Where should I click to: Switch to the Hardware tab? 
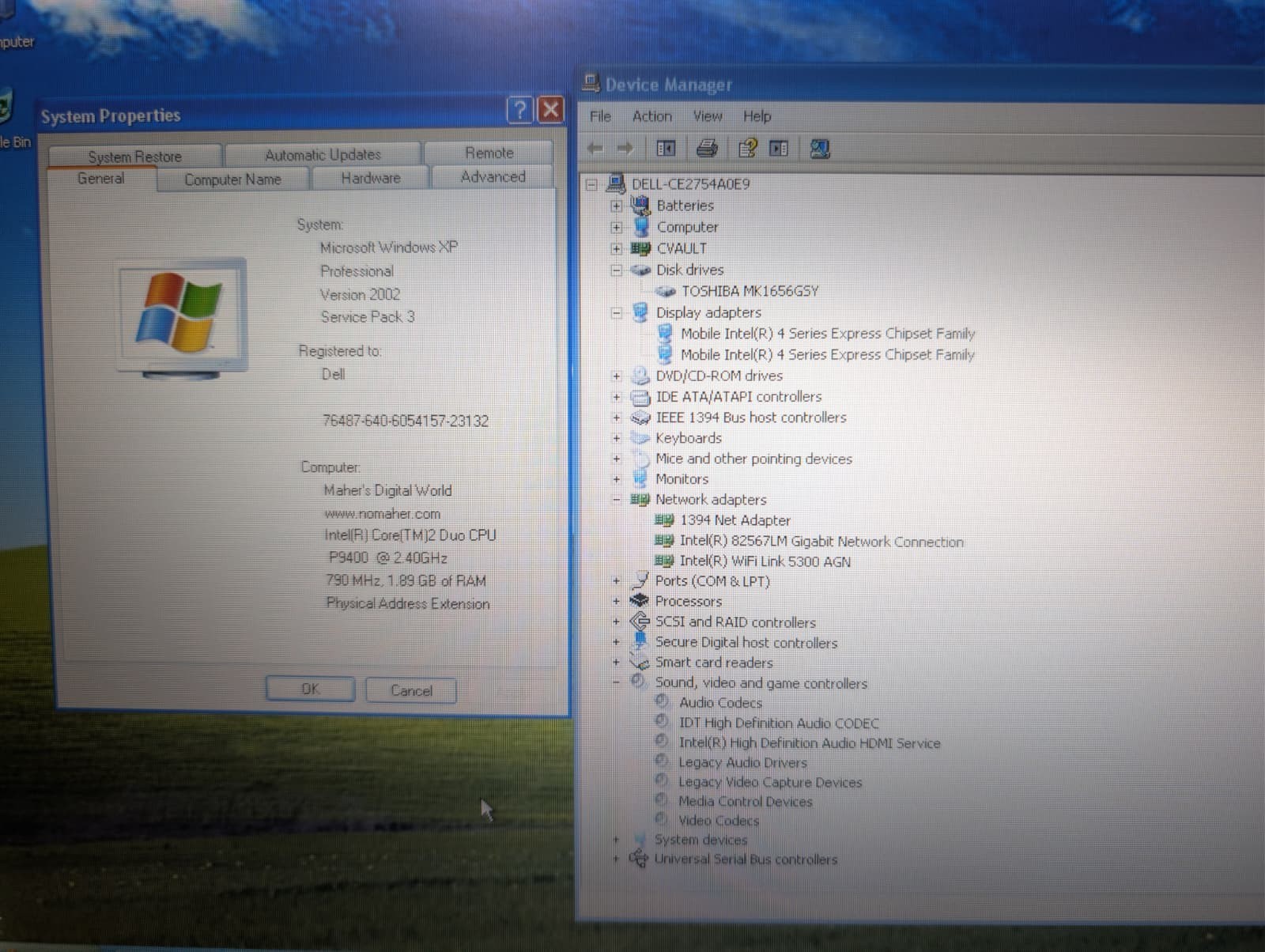370,178
